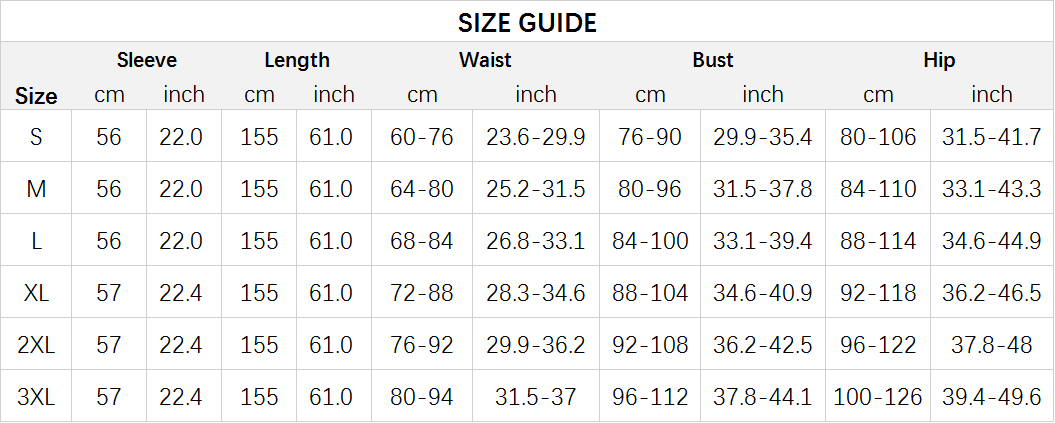Select waist inch cell 31.5-37
The height and width of the screenshot is (423, 1055).
tap(536, 397)
